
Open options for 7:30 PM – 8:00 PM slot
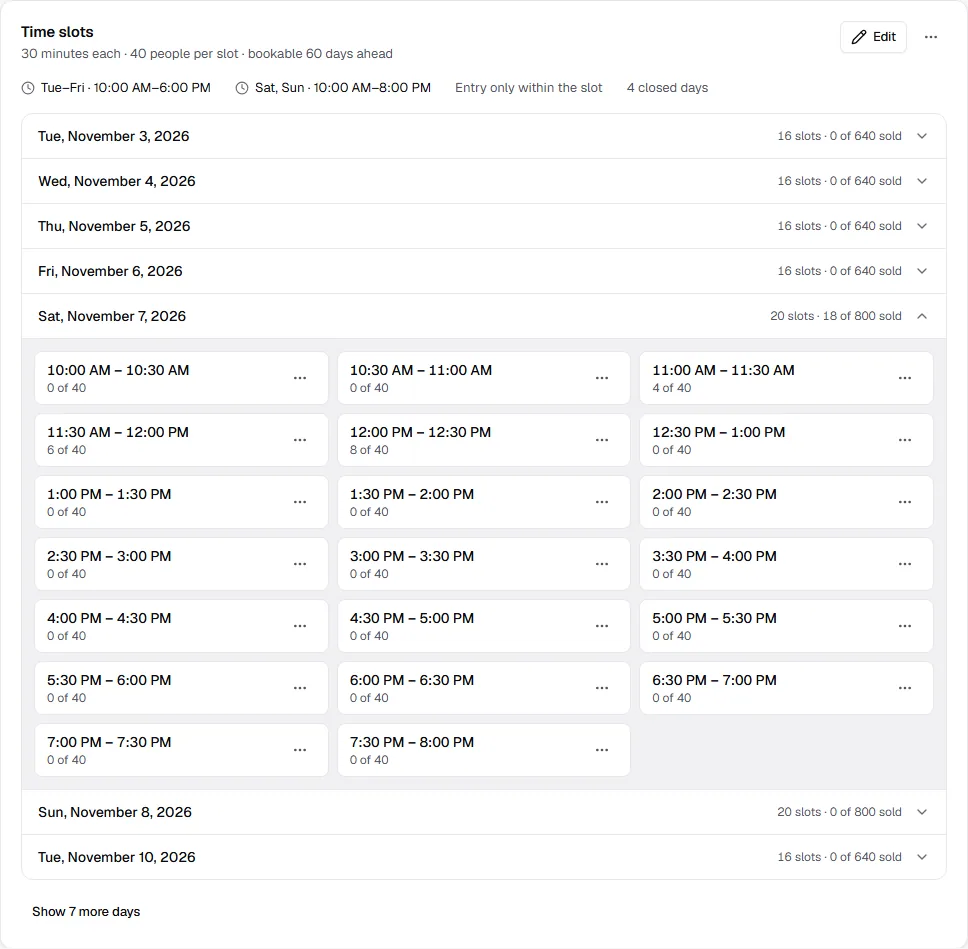[x=602, y=750]
